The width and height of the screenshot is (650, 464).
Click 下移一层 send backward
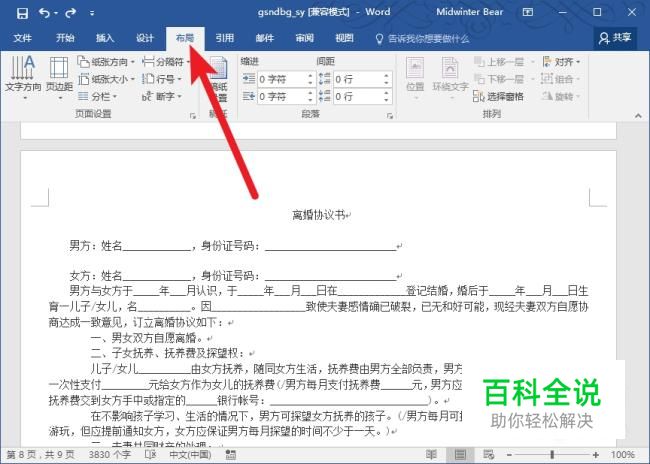(x=499, y=79)
